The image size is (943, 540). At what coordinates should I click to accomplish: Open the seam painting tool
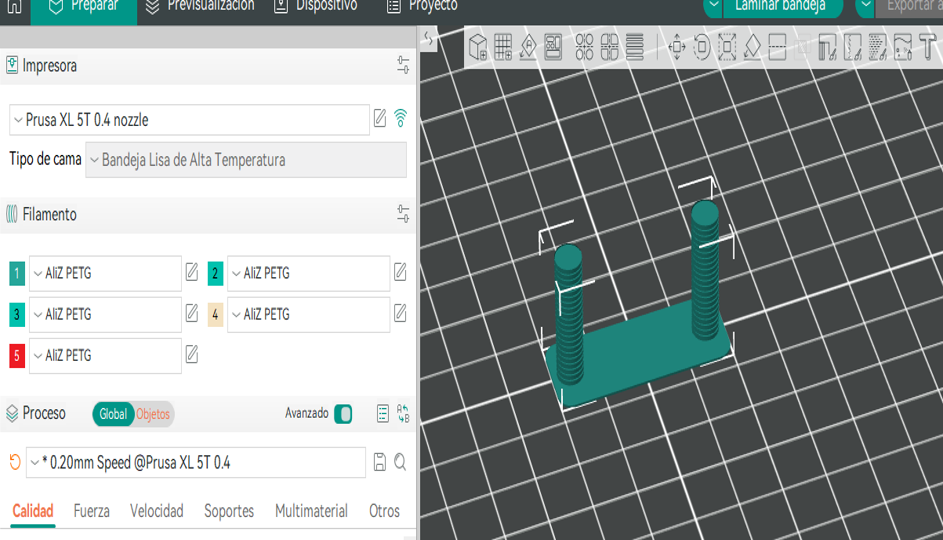click(x=853, y=47)
